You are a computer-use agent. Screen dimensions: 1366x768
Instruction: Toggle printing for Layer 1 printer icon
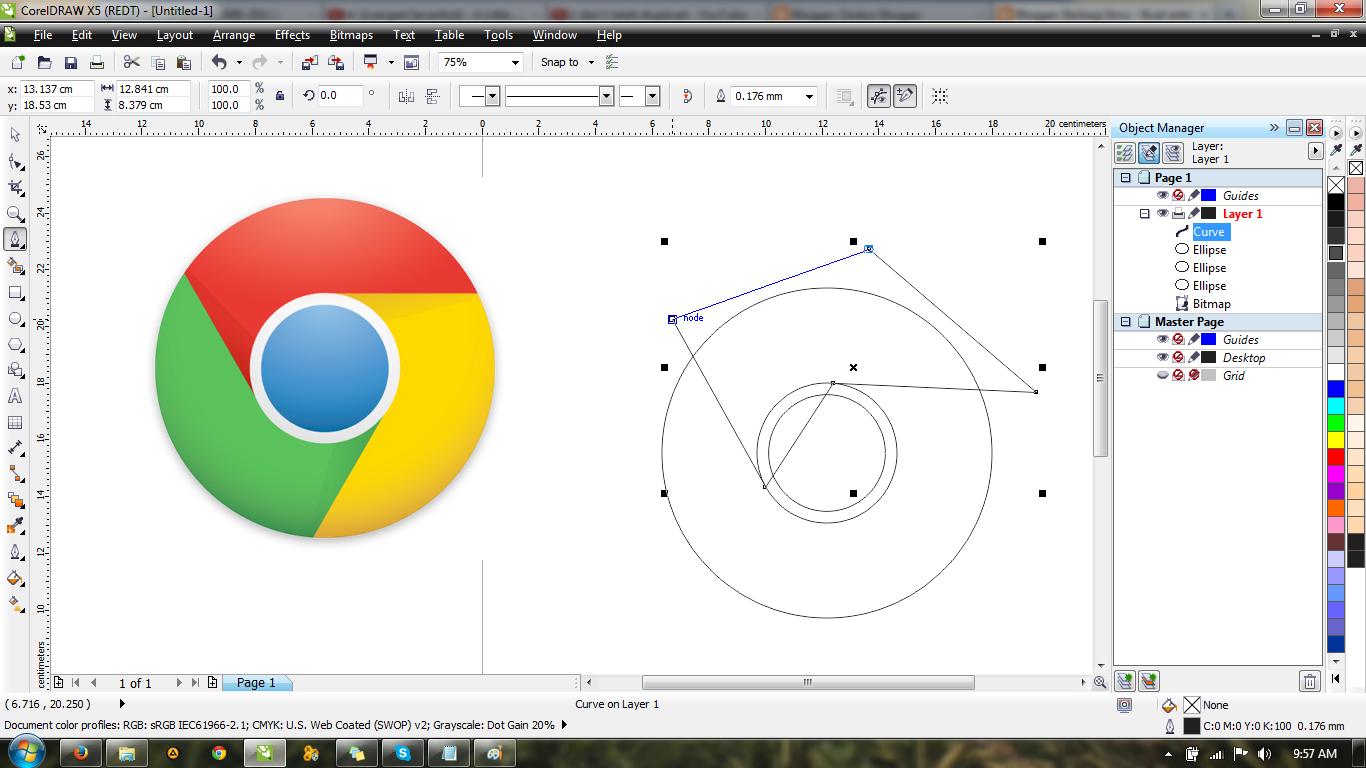[1178, 213]
